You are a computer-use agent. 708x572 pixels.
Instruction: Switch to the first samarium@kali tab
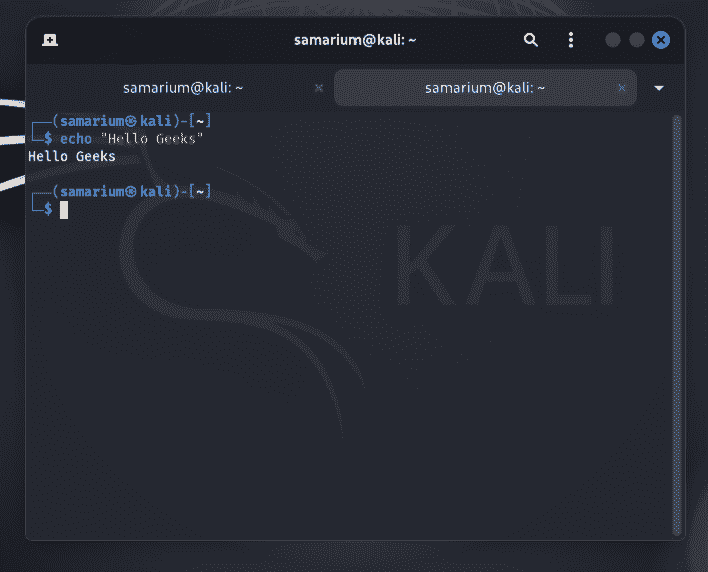tap(183, 88)
